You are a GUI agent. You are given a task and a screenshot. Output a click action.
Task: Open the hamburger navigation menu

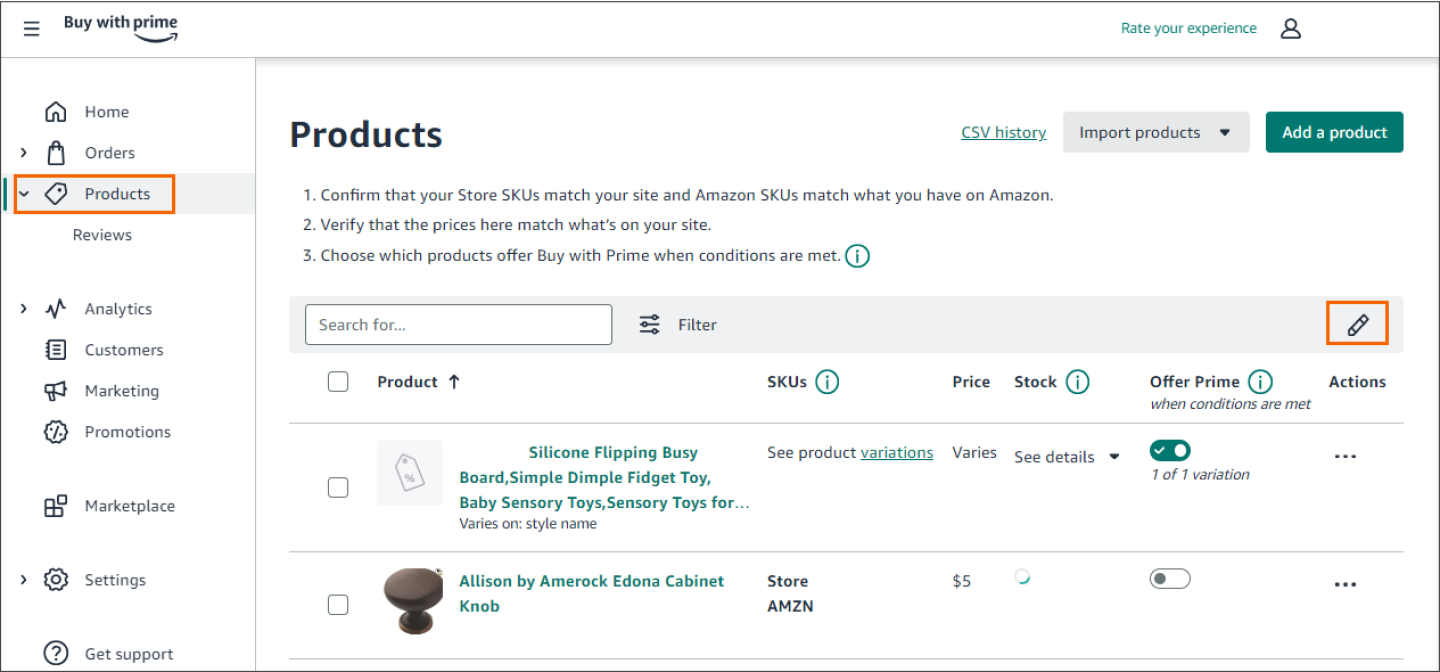coord(31,28)
